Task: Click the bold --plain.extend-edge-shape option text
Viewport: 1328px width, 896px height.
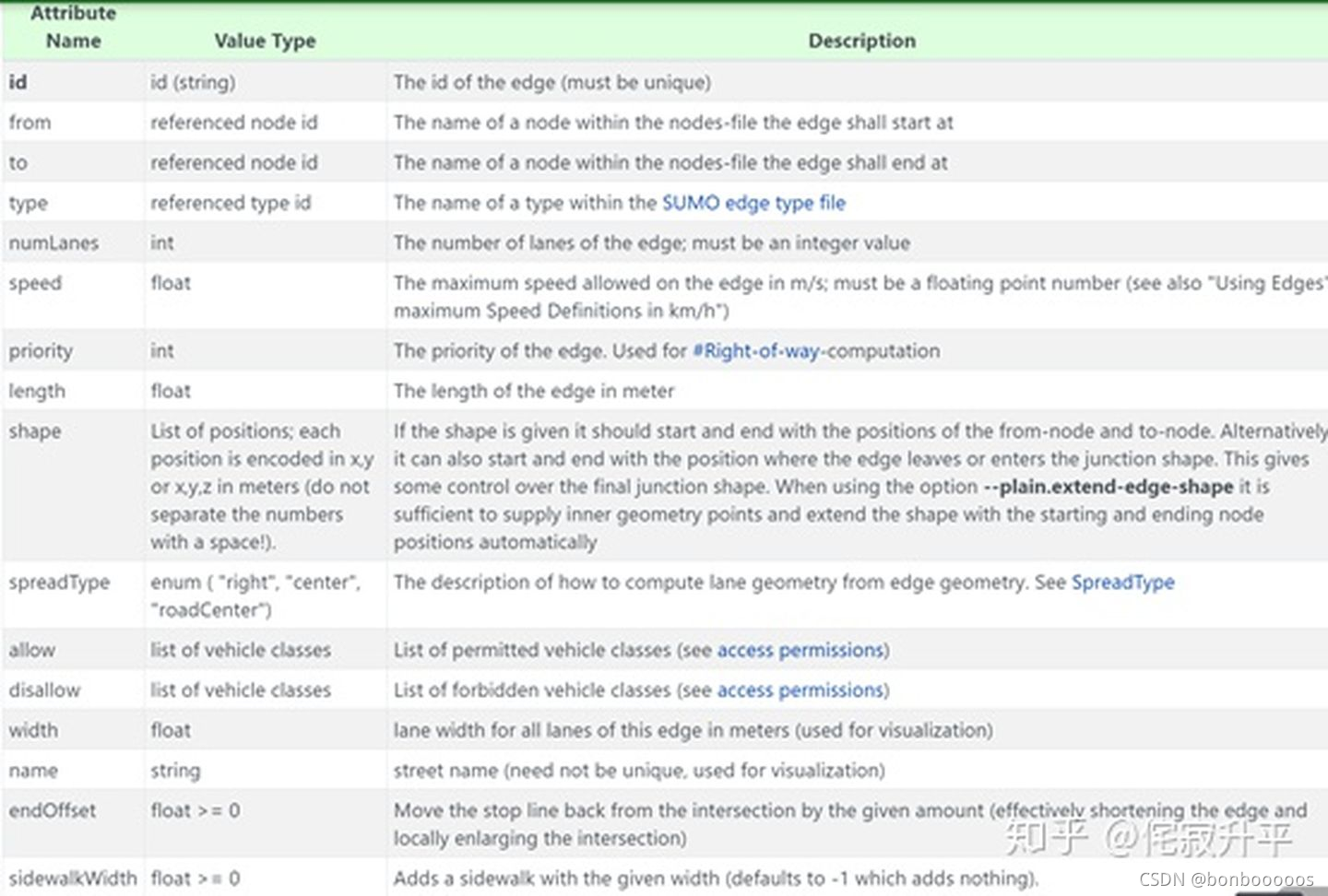Action: click(x=1109, y=487)
